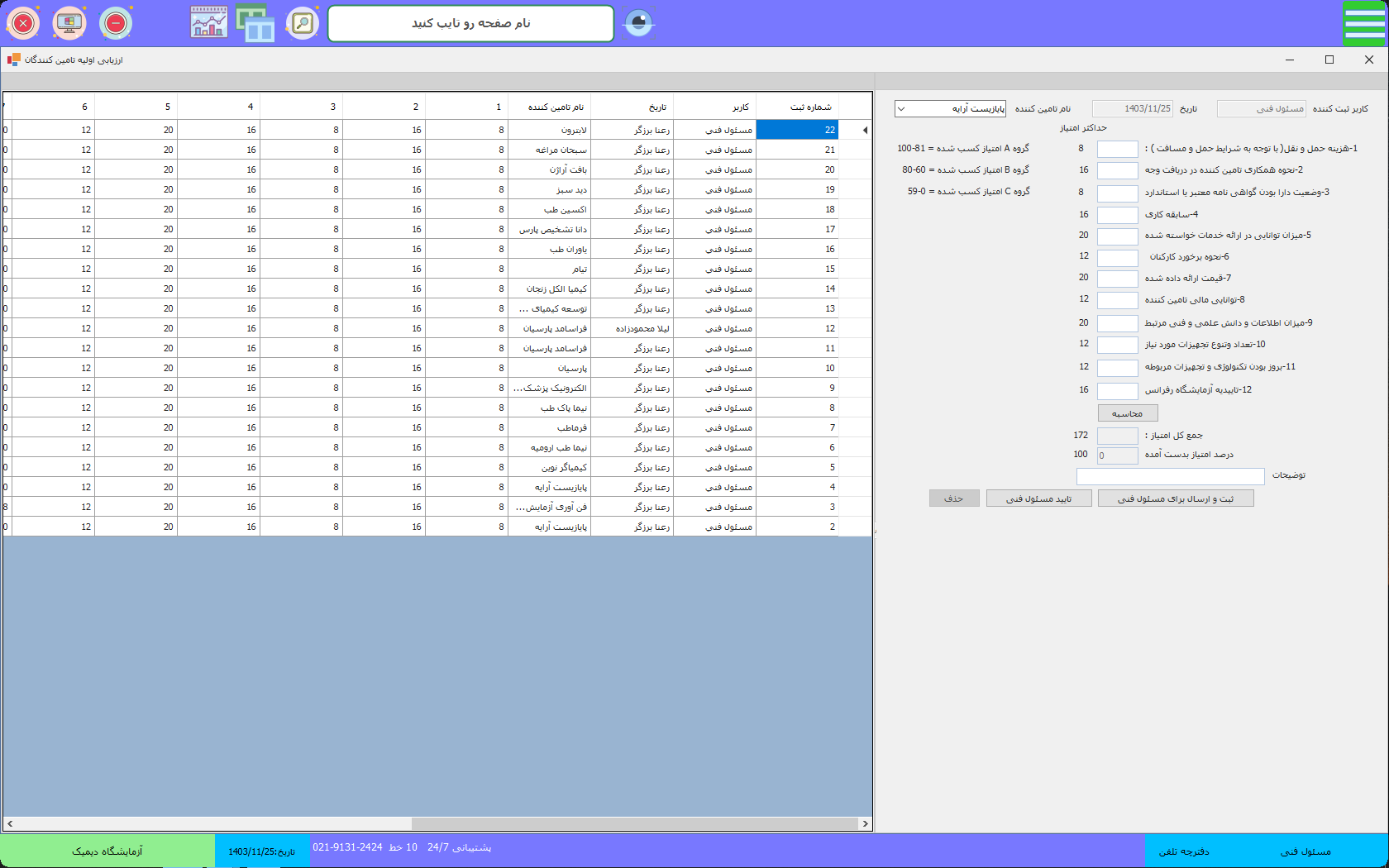
Task: Click the red minus icon in toolbar
Action: (116, 23)
